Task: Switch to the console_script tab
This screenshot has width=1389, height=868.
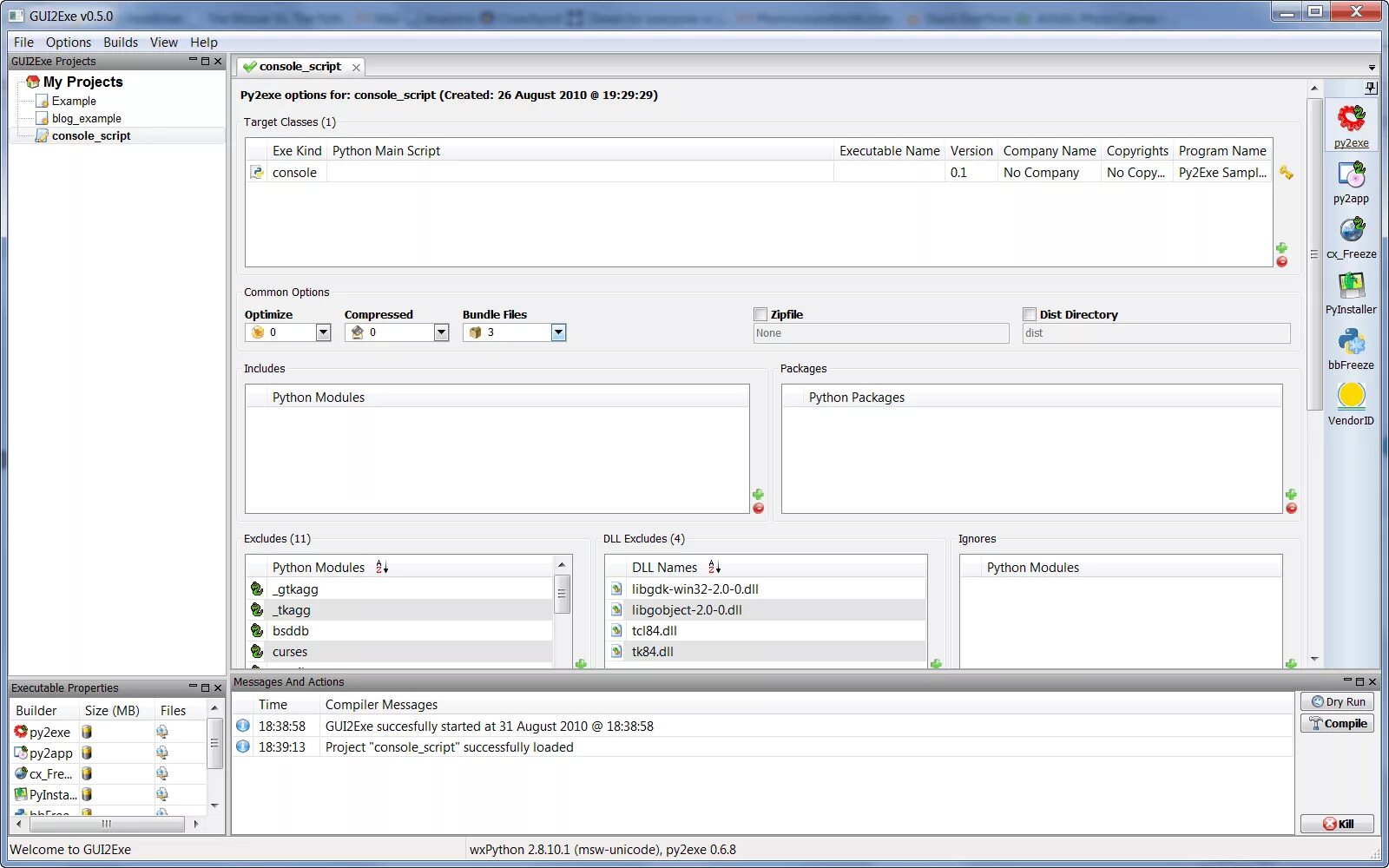Action: [300, 67]
